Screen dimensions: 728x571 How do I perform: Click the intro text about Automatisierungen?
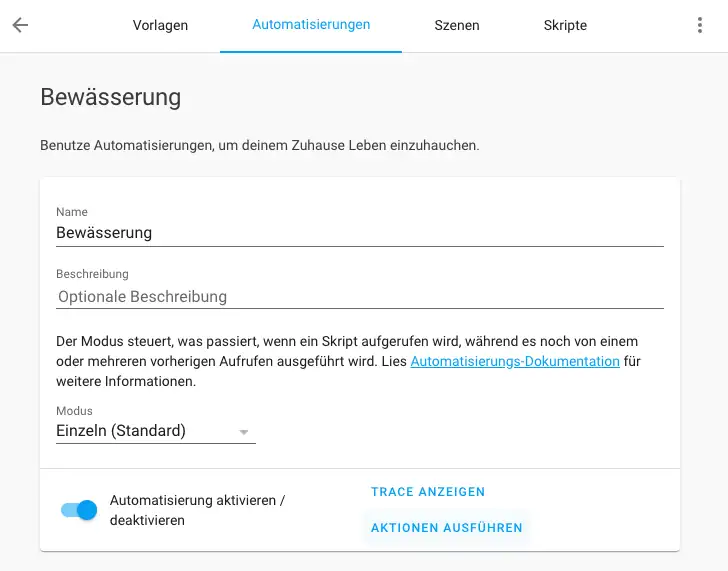pyautogui.click(x=260, y=145)
